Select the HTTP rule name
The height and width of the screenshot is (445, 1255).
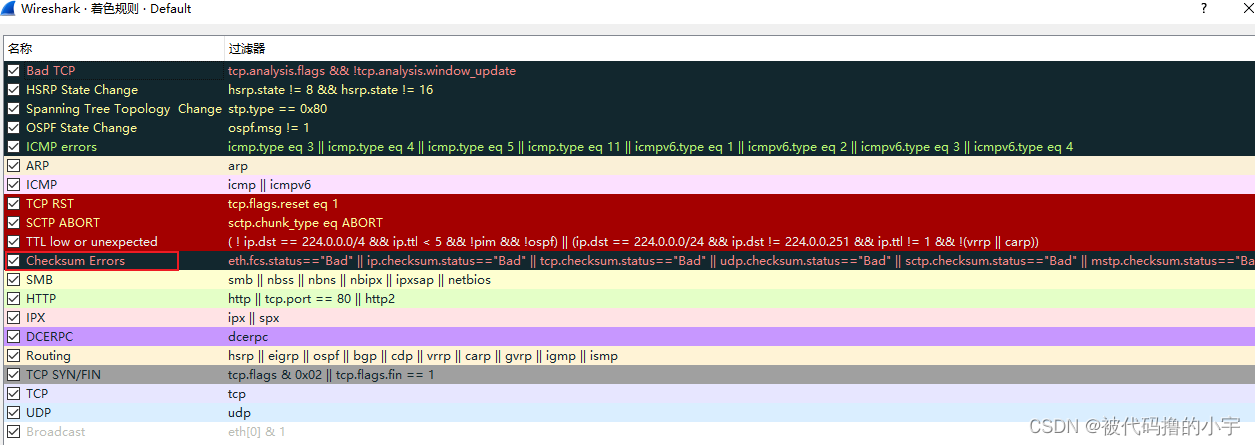pyautogui.click(x=41, y=299)
